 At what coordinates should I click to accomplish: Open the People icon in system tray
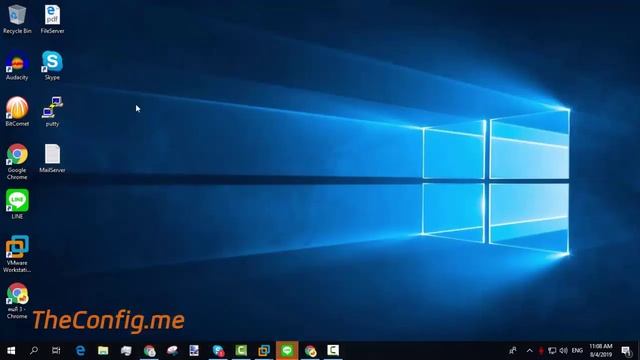coord(513,351)
